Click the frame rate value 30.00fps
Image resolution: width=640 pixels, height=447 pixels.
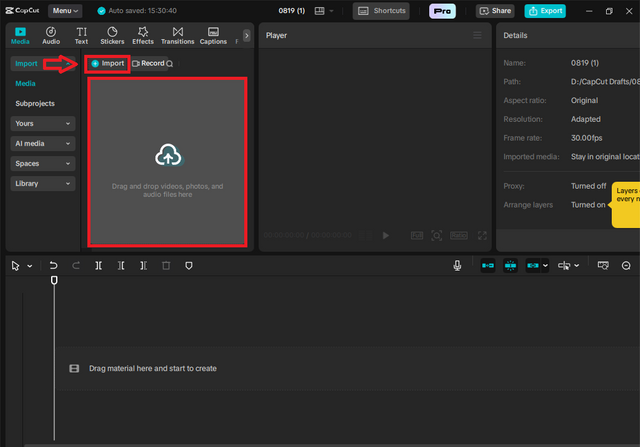587,138
